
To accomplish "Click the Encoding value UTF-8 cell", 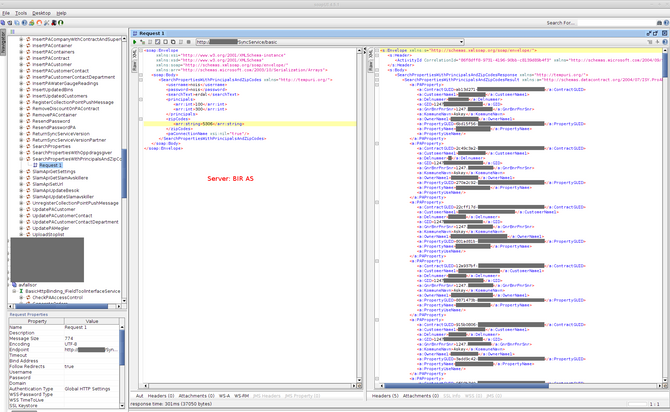I will point(91,344).
